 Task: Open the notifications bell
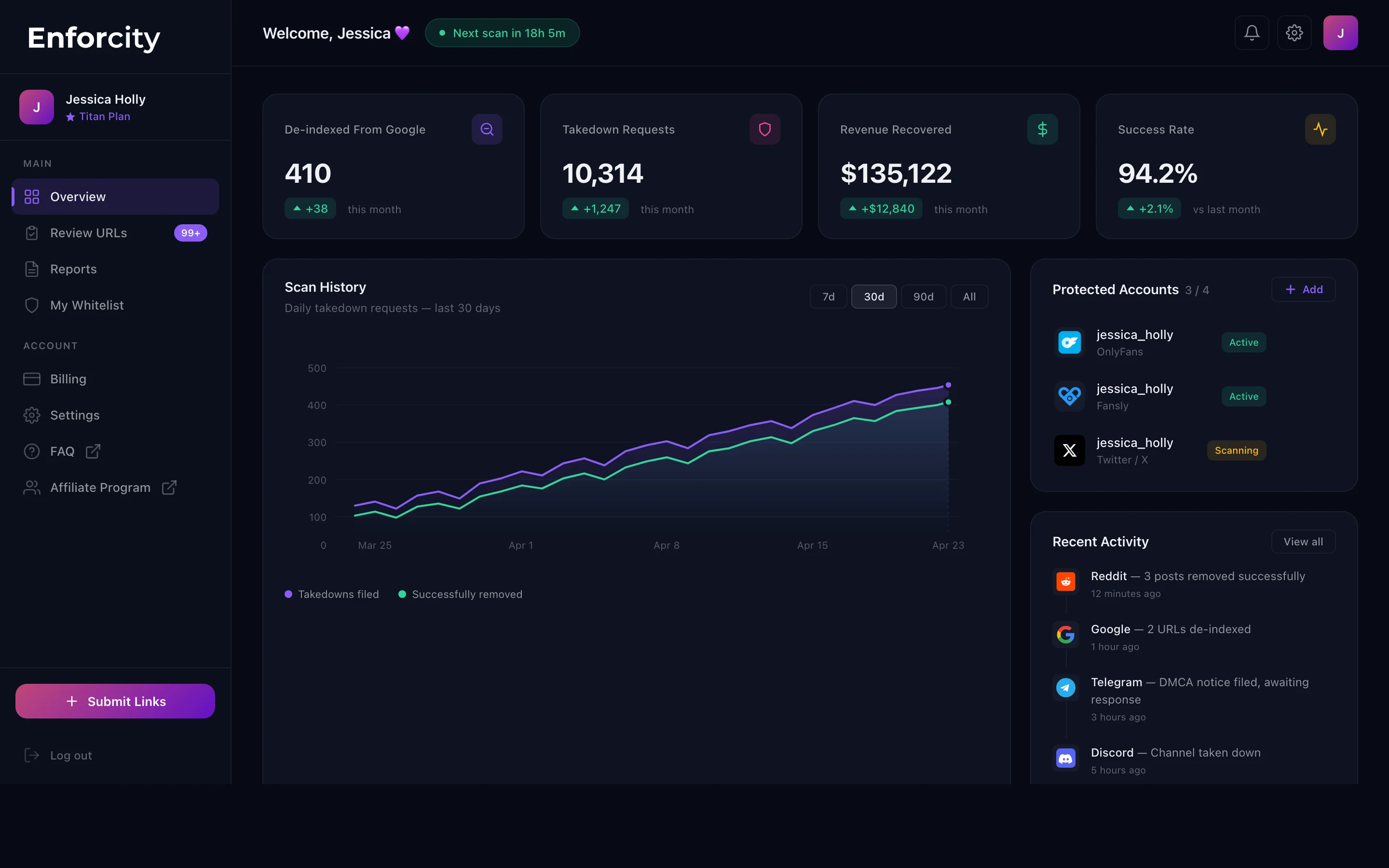1251,33
